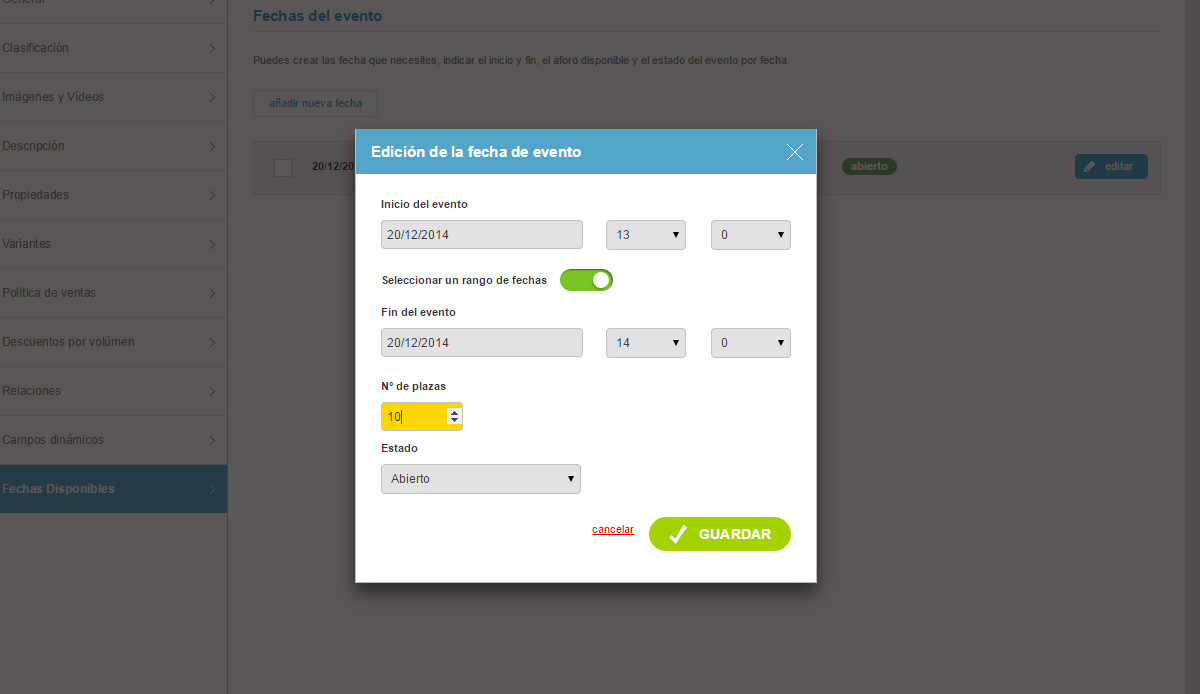Image resolution: width=1200 pixels, height=694 pixels.
Task: Click the Inicio del evento date field
Action: pos(482,235)
